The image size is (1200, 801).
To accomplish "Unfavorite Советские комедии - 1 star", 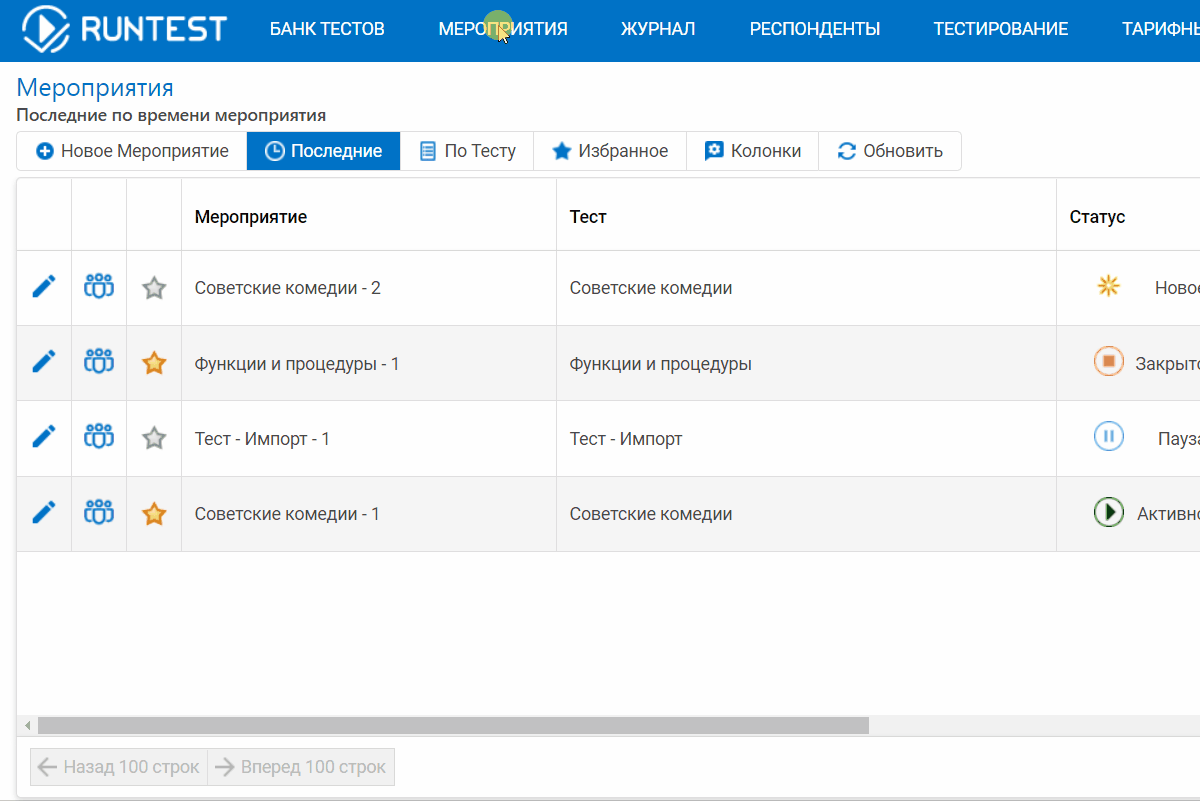I will click(154, 514).
